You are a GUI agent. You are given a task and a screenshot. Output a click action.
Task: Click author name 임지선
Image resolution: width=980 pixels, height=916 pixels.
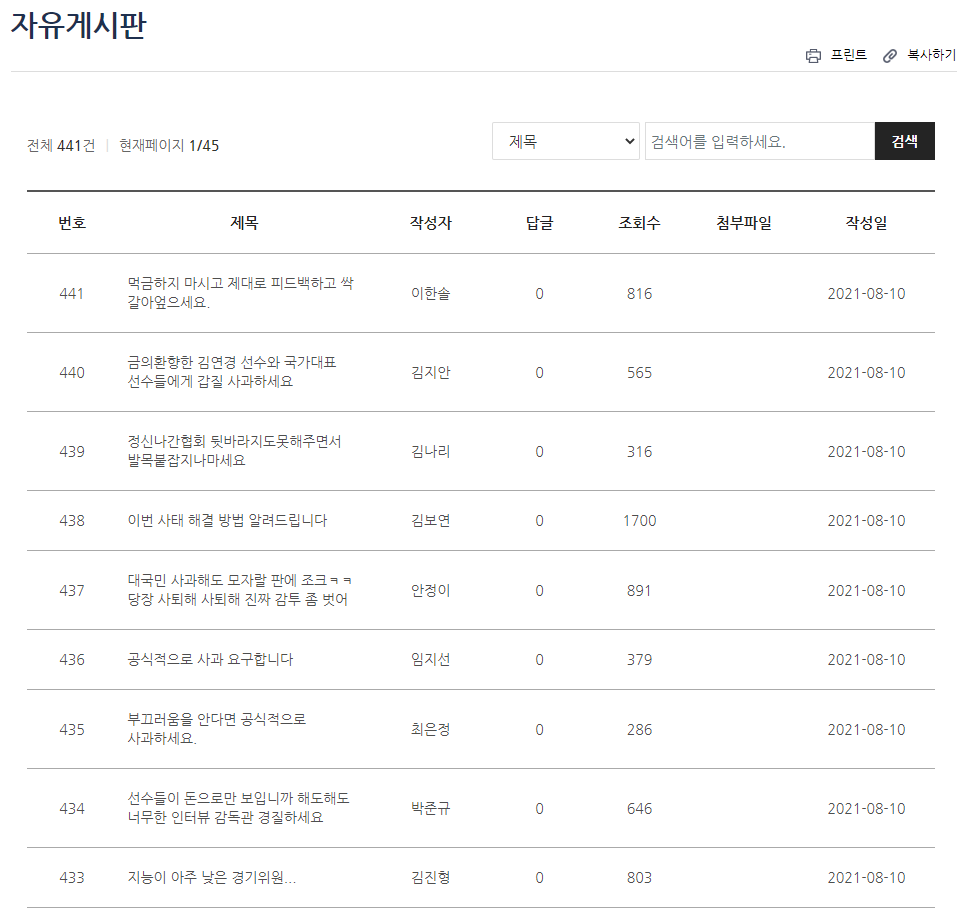pos(431,659)
